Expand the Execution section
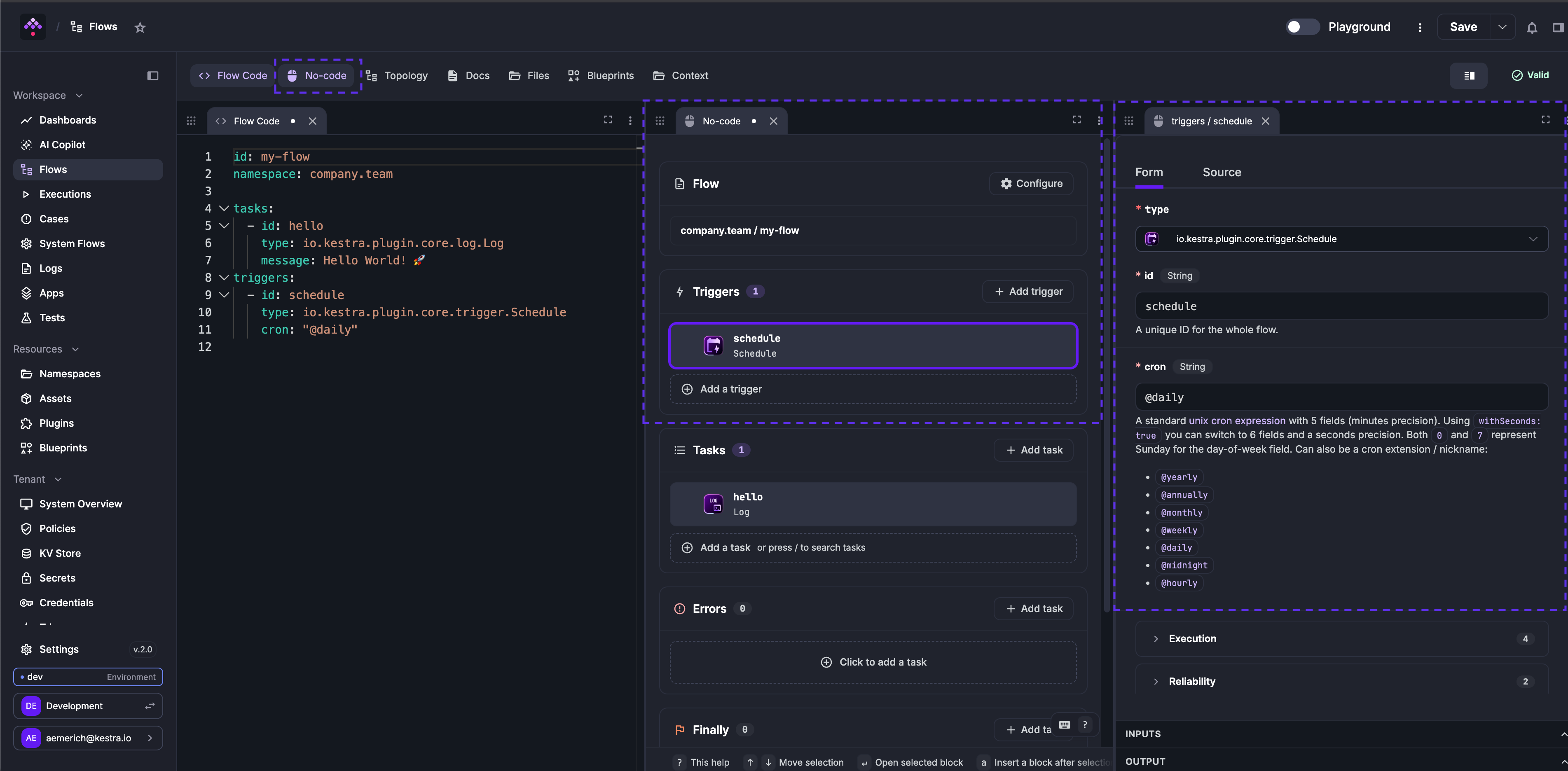1568x771 pixels. click(1341, 638)
